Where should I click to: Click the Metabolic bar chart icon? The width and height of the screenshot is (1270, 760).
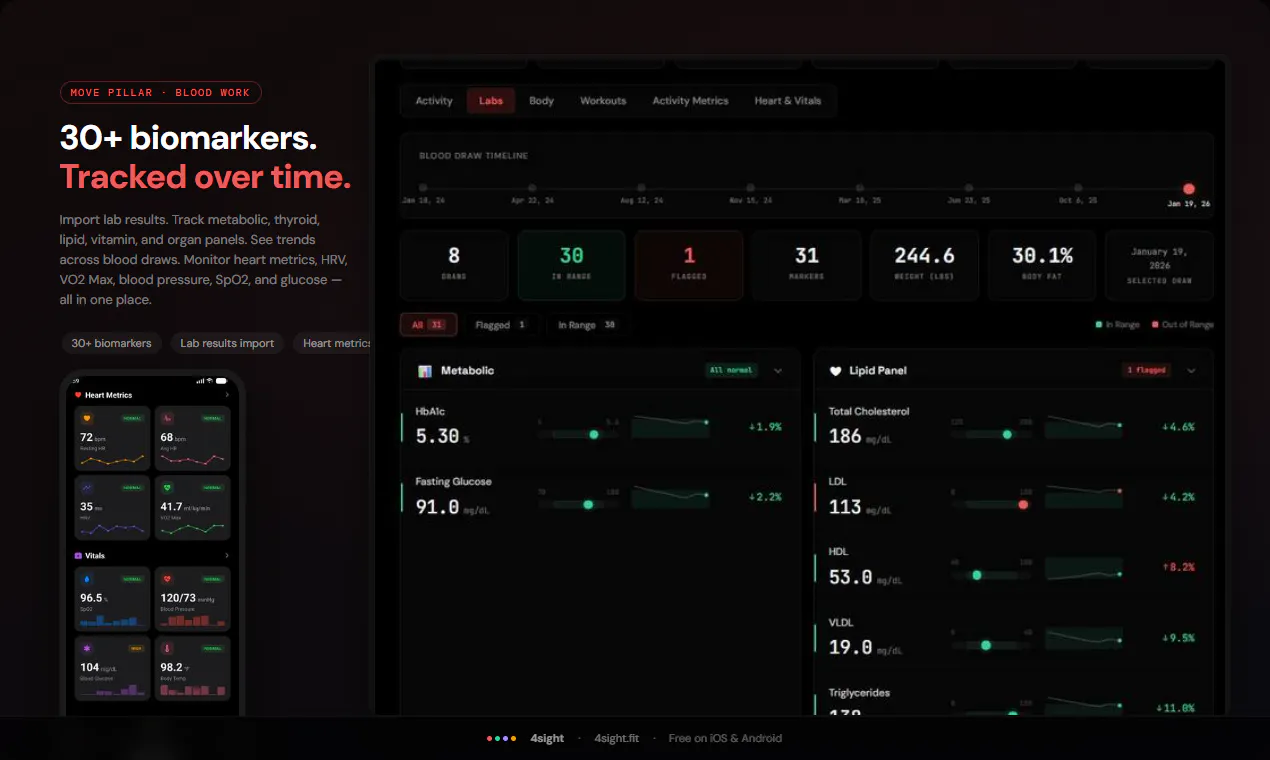pos(425,371)
